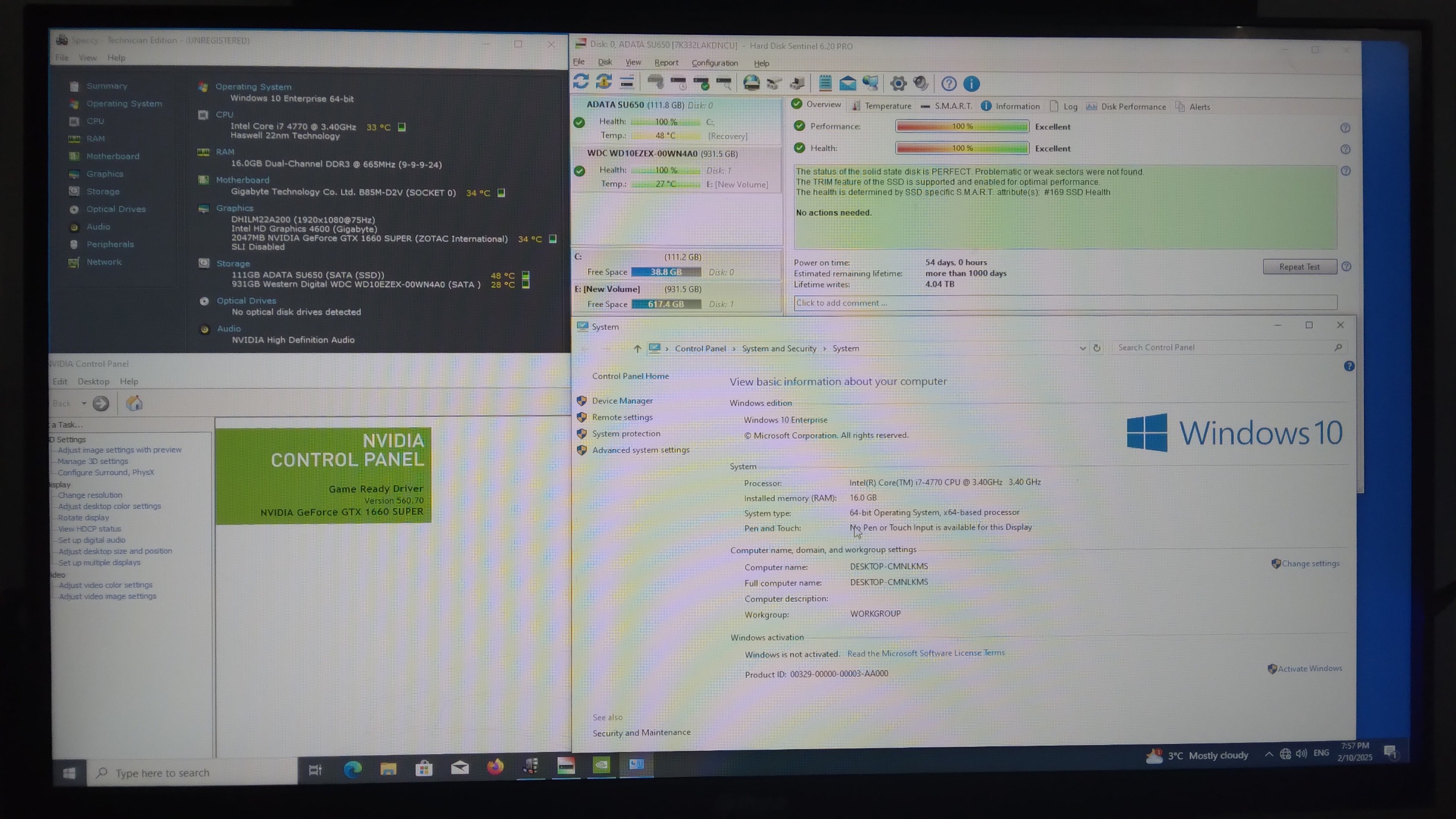Click the 'Click to add comment' field
This screenshot has width=1456, height=819.
(x=1065, y=303)
